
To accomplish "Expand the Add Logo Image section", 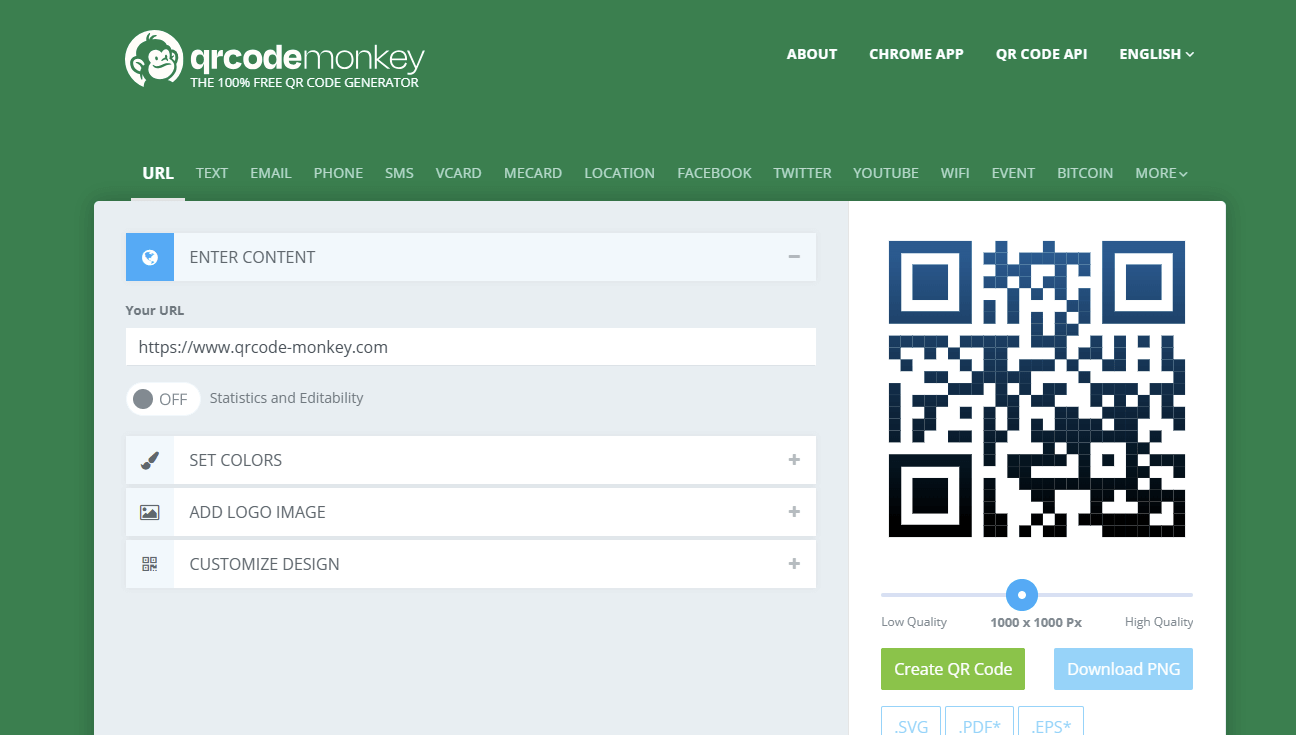I will click(x=794, y=512).
